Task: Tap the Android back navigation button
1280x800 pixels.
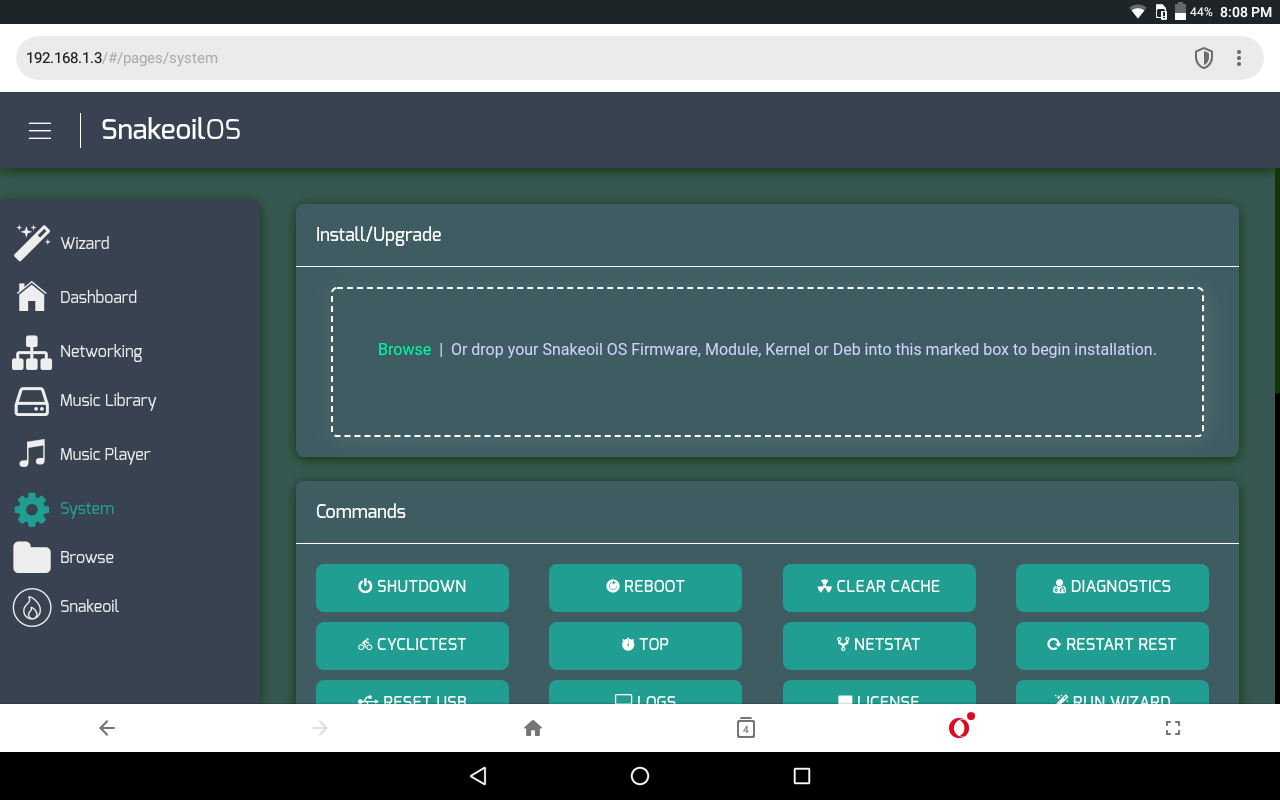Action: 478,776
